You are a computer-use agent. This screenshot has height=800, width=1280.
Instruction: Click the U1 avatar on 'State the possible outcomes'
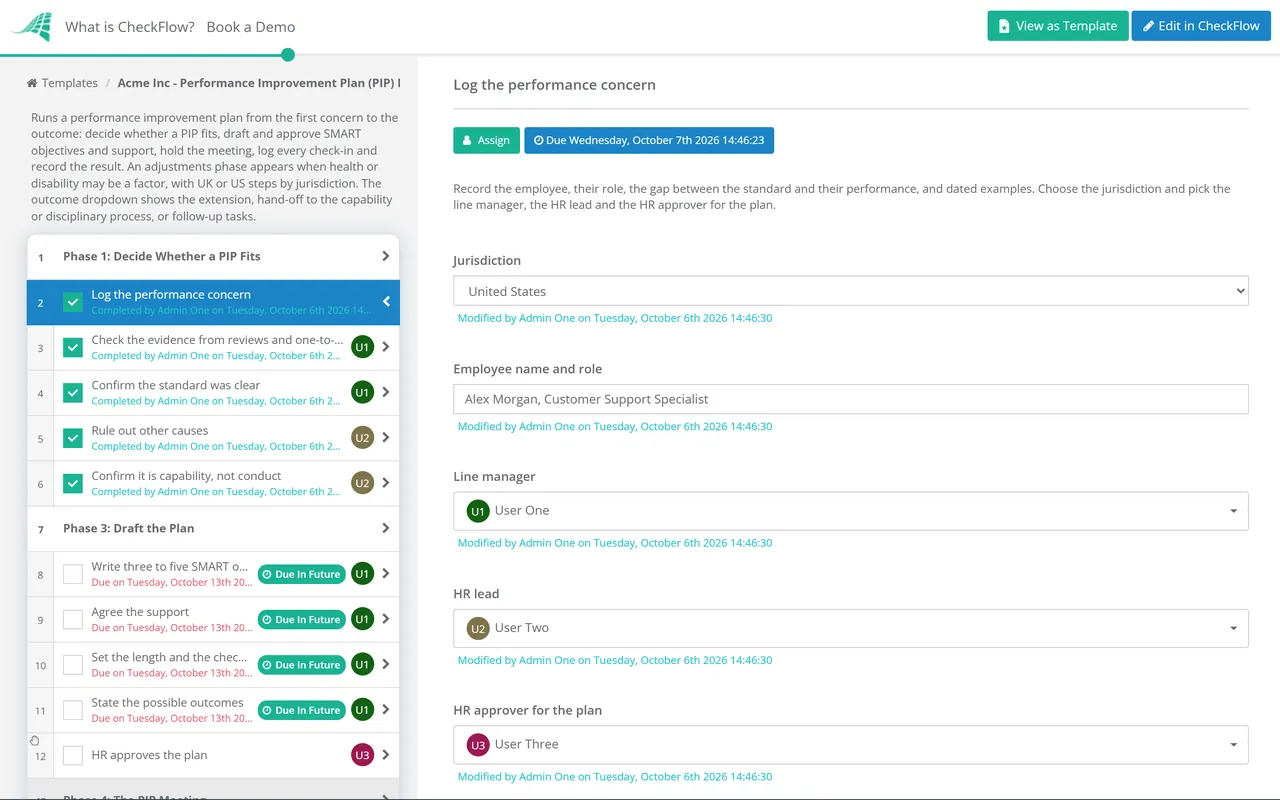(362, 710)
